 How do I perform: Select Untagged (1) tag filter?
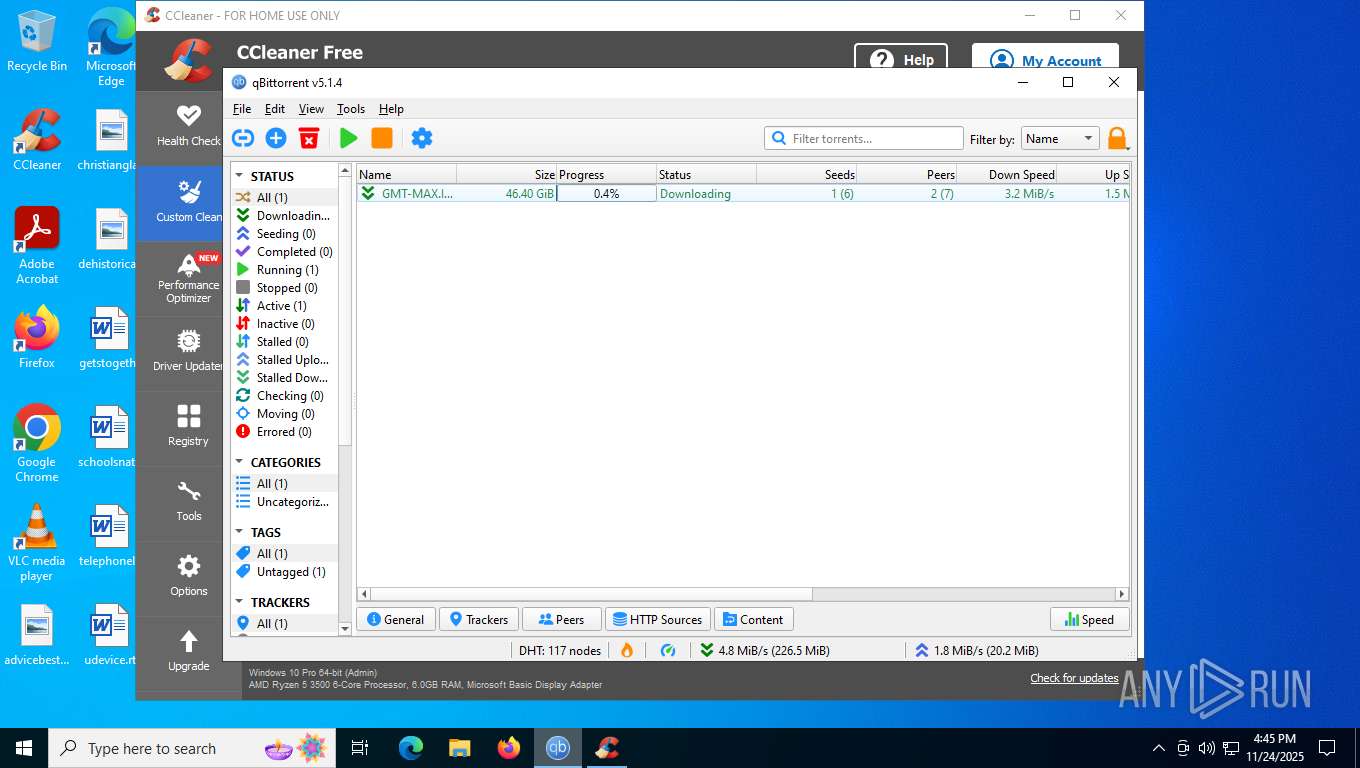click(x=284, y=572)
